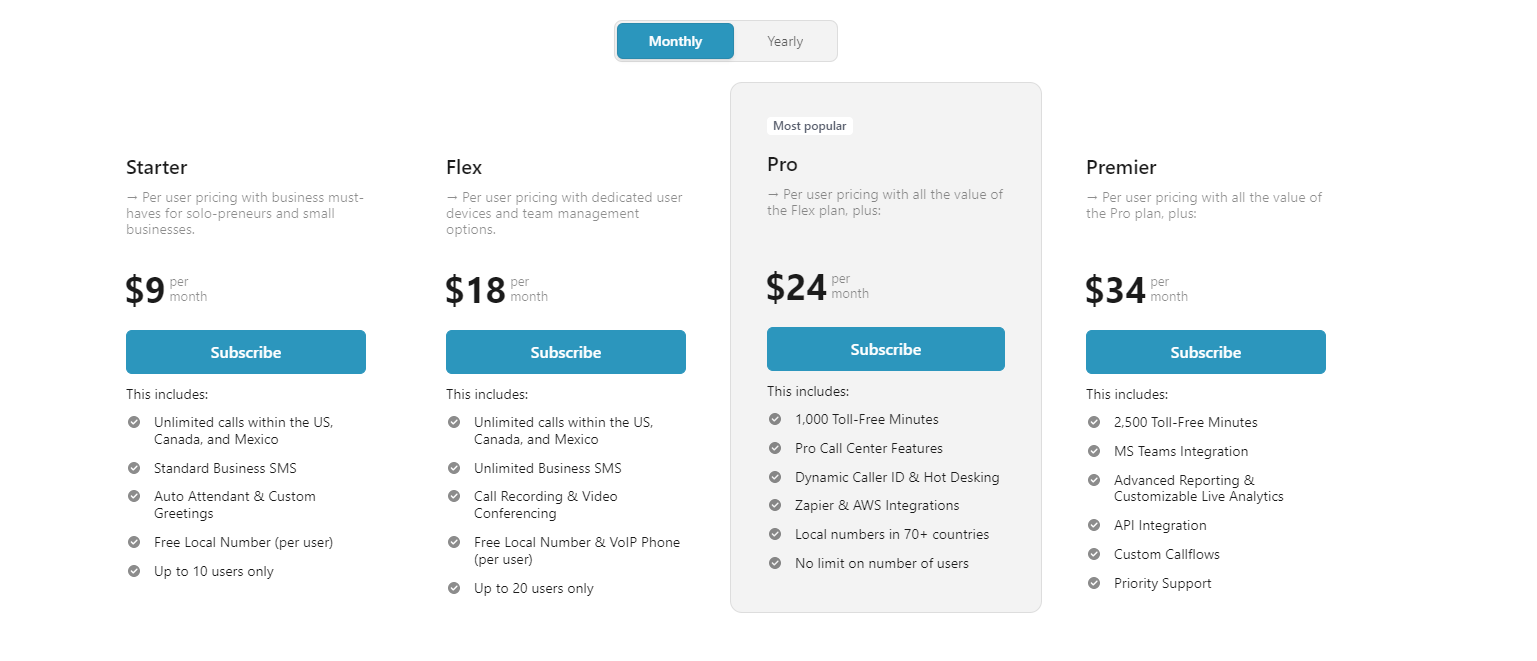This screenshot has height=661, width=1537.
Task: Click the check icon next to Up to 20 users only
Action: point(454,588)
